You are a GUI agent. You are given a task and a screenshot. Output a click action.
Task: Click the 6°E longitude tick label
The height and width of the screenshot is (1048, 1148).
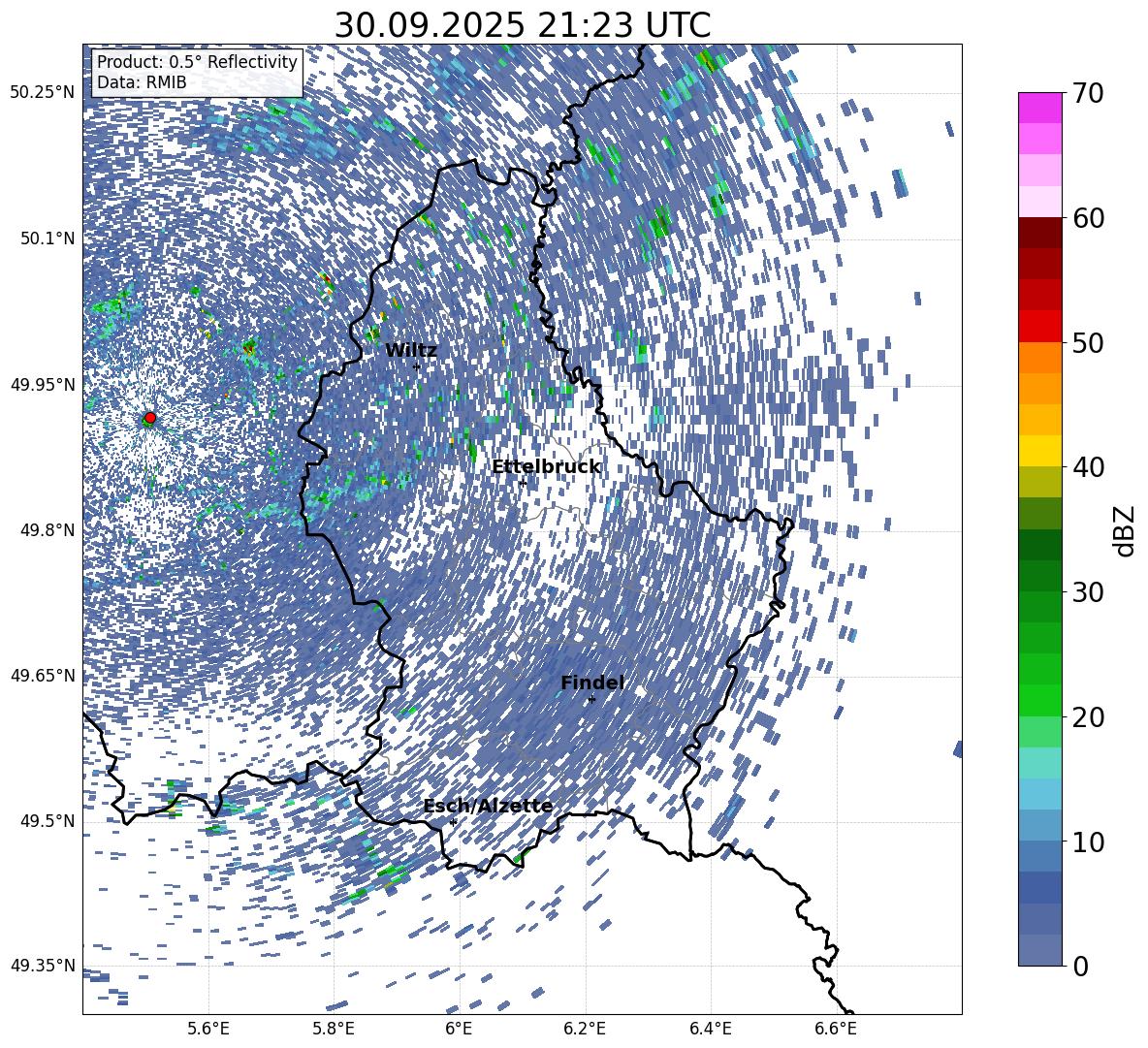[459, 1029]
